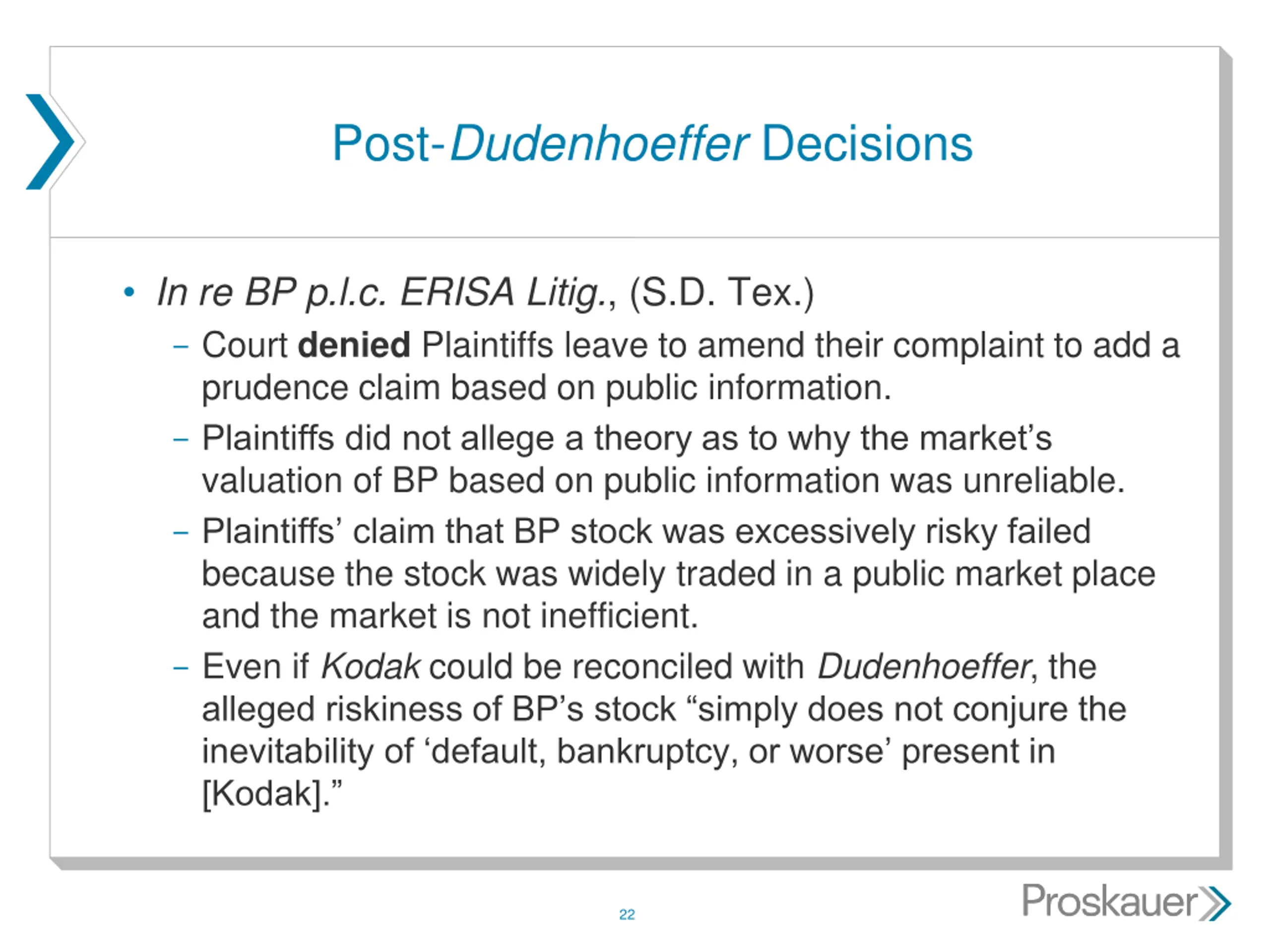This screenshot has width=1270, height=952.
Task: Click the blue bullet before In re BP
Action: click(129, 292)
